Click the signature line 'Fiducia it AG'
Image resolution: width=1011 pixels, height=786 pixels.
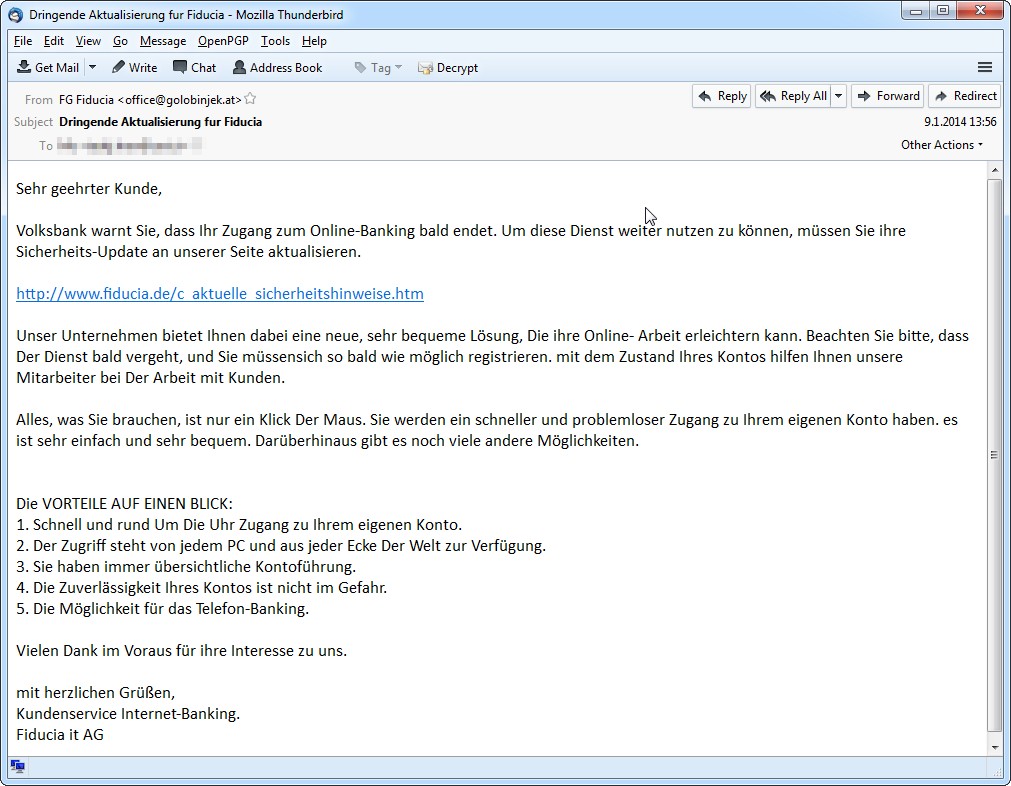(x=60, y=734)
